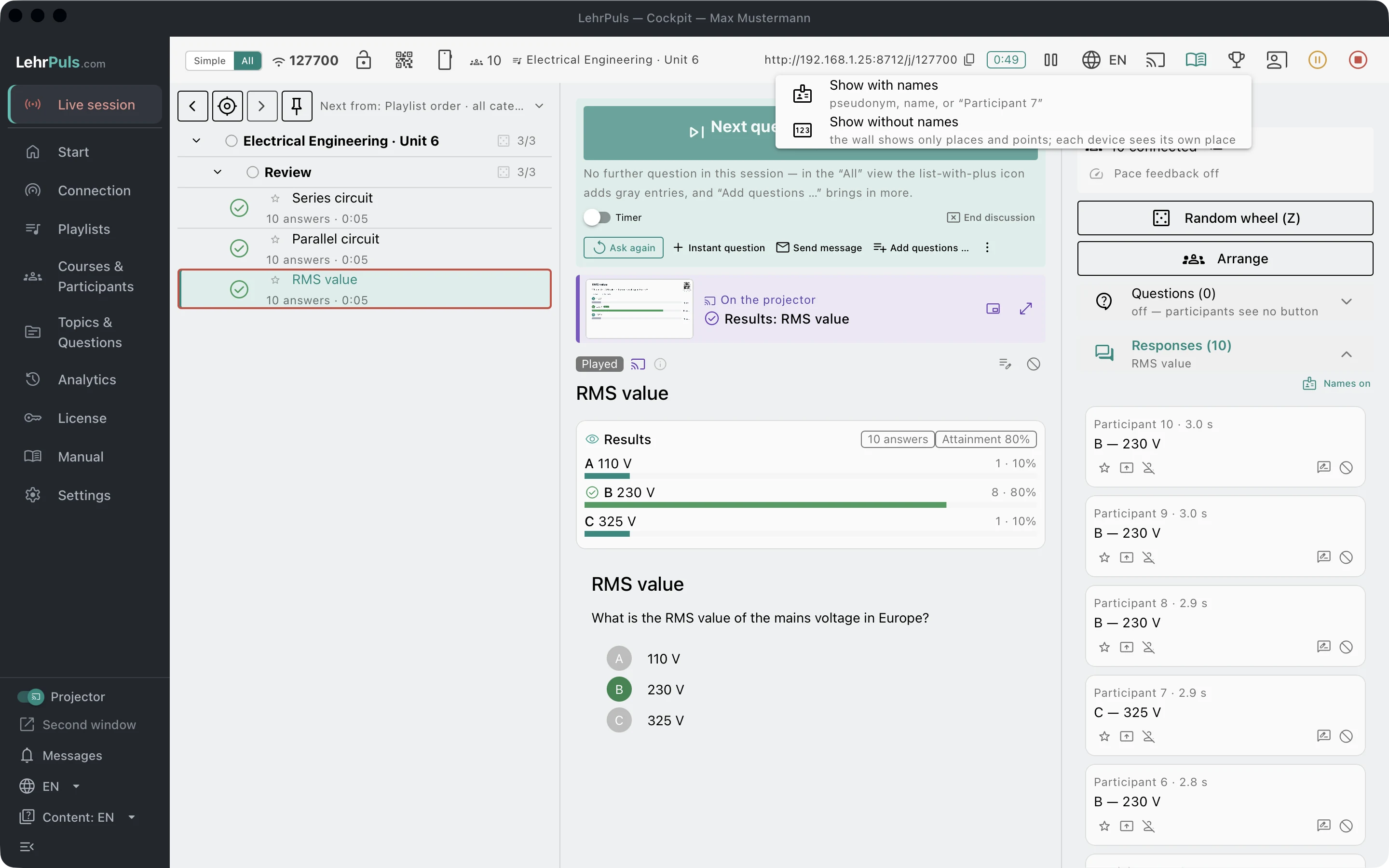The height and width of the screenshot is (868, 1389).
Task: Collapse the Responses (10) panel
Action: (x=1346, y=354)
